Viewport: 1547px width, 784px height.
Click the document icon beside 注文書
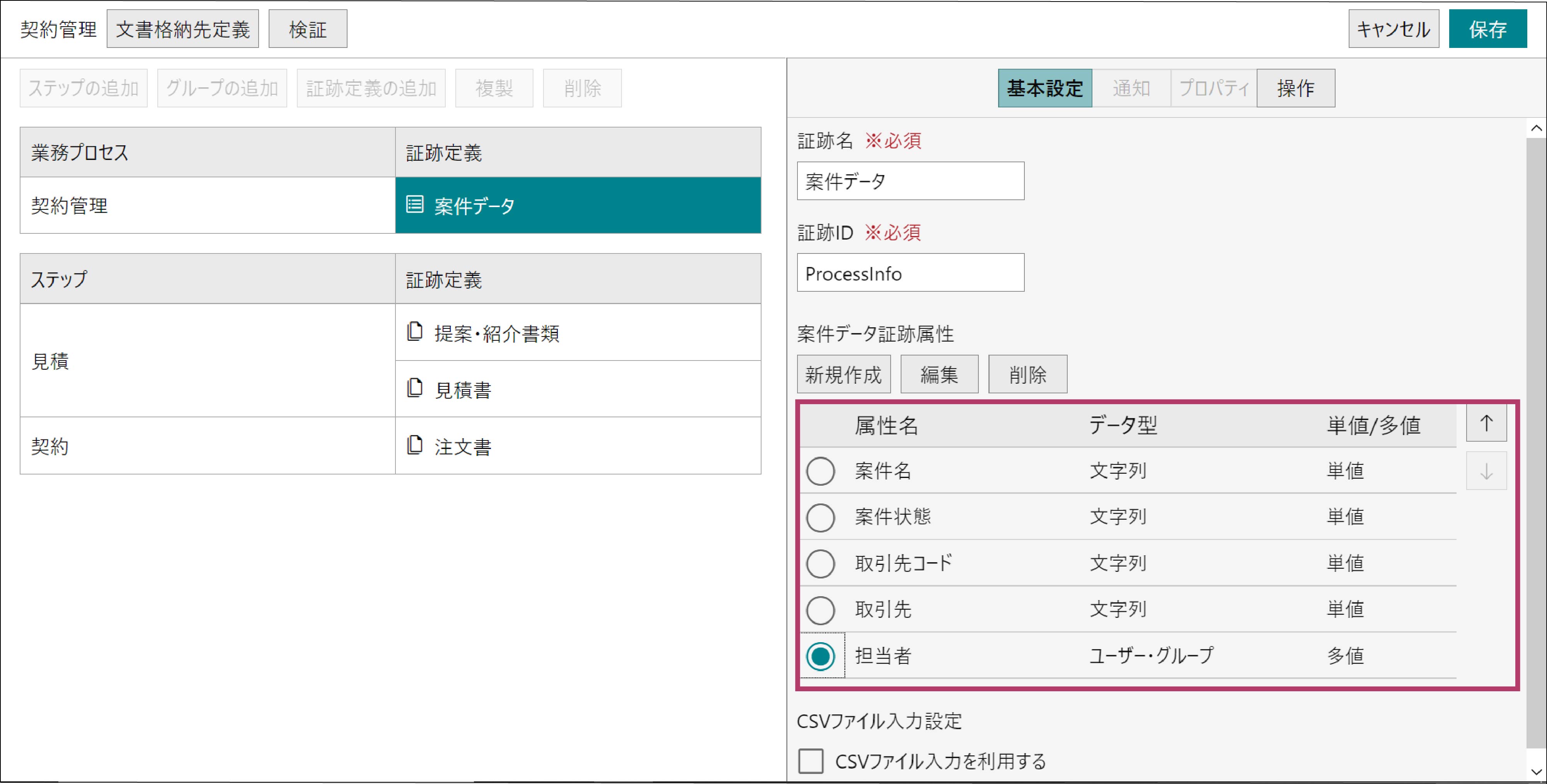point(414,445)
